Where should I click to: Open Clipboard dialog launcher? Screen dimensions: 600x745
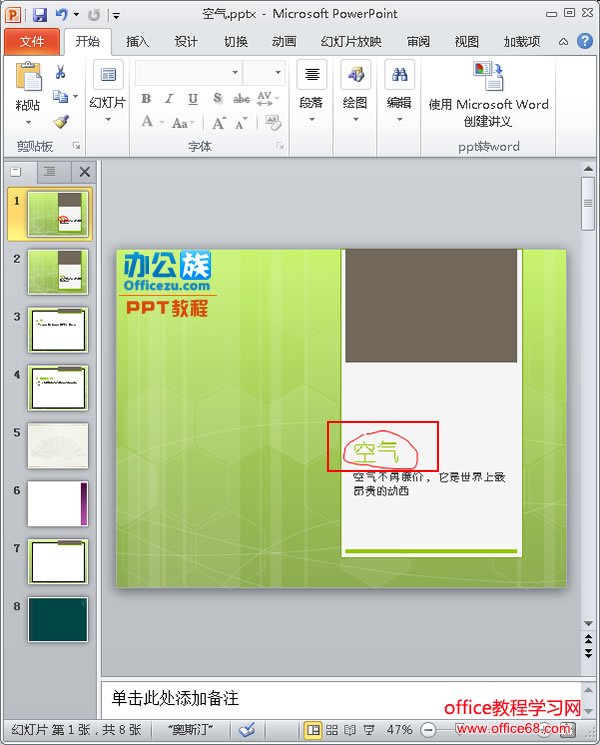(76, 146)
